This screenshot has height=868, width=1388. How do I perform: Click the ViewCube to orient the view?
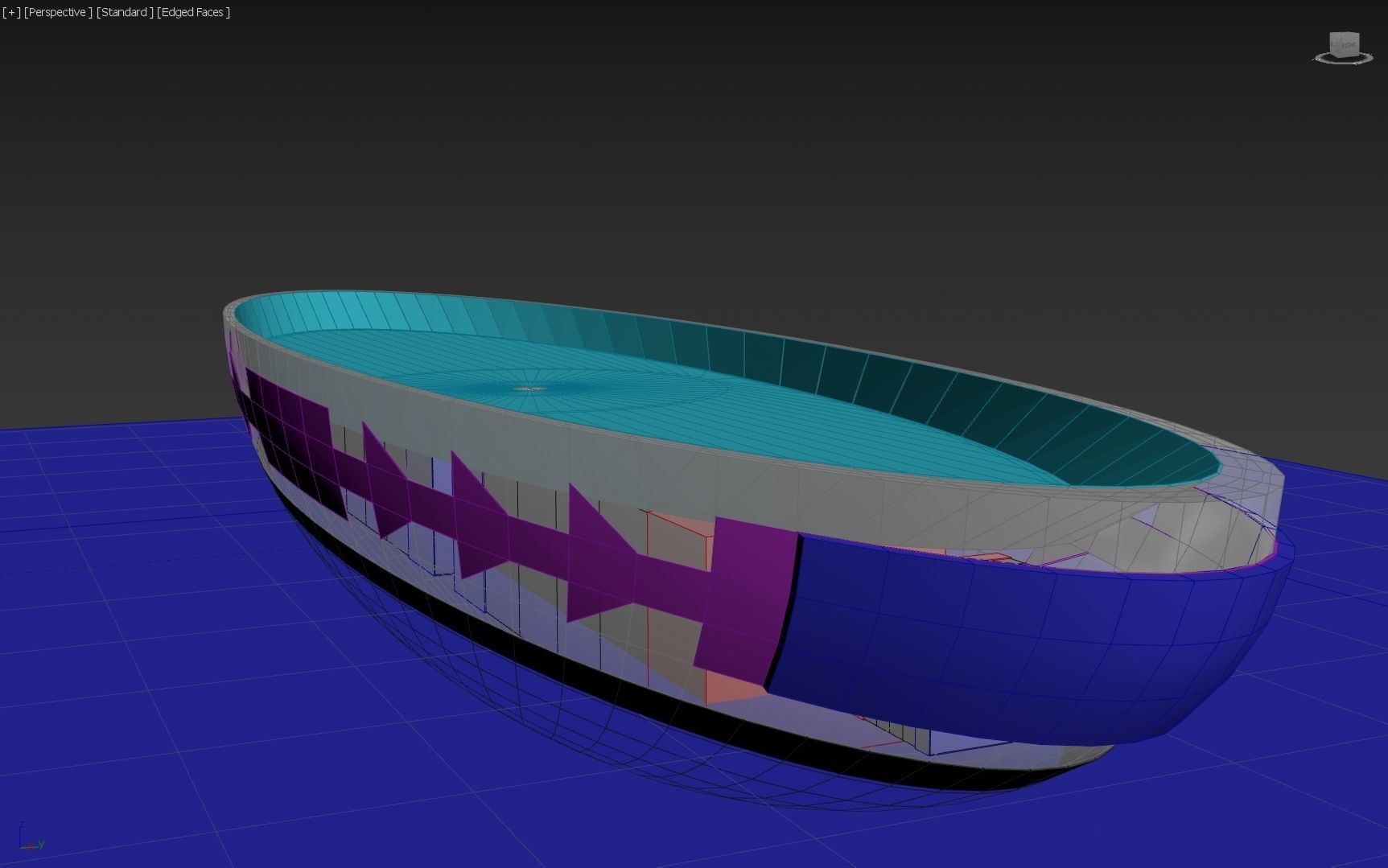(x=1343, y=43)
